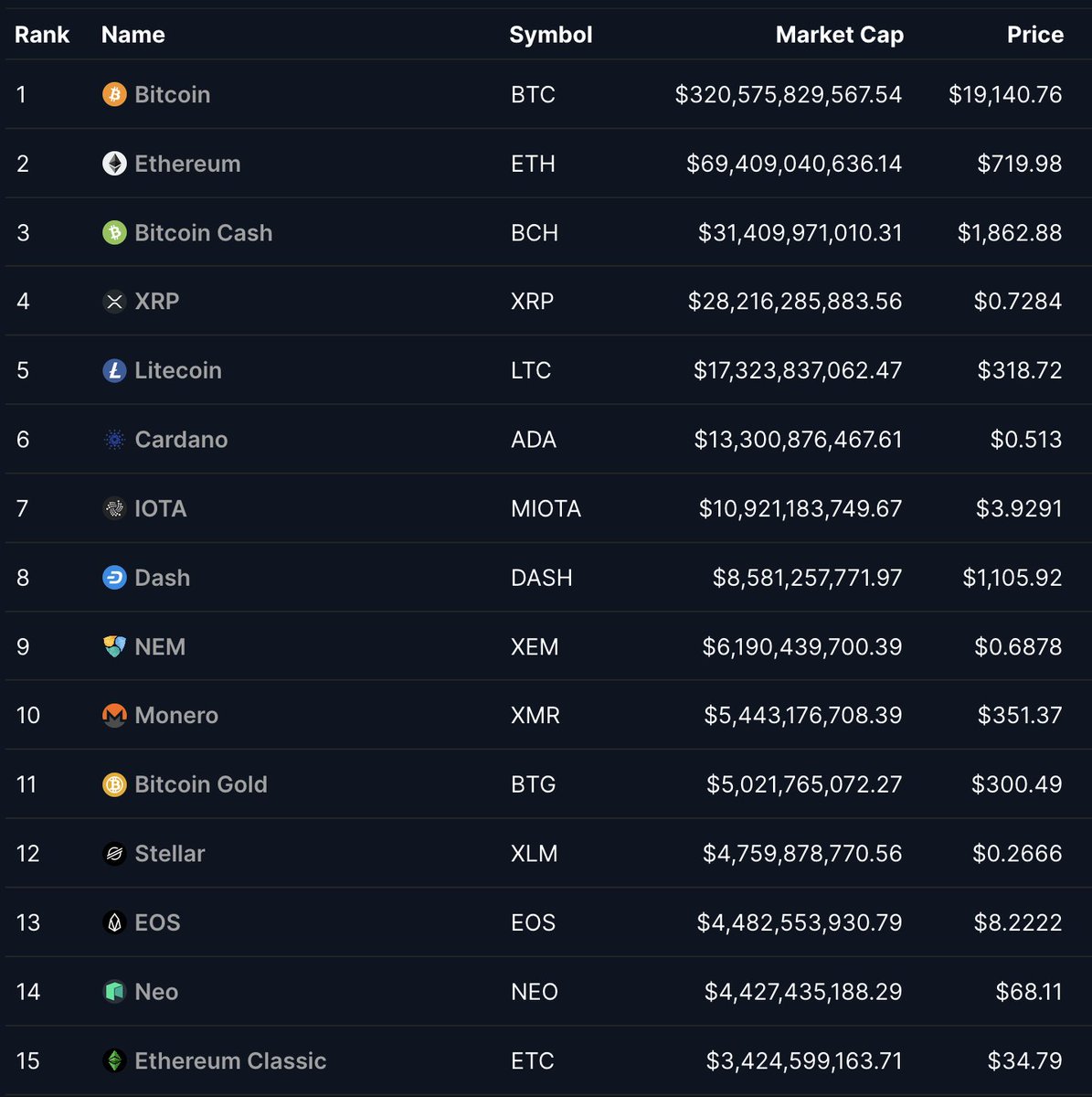Click the green Bitcoin Cash logo icon

tap(114, 232)
